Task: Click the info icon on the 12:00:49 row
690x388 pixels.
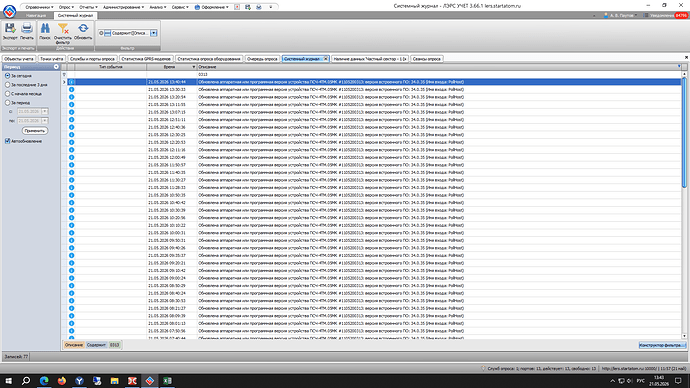Action: pyautogui.click(x=71, y=157)
